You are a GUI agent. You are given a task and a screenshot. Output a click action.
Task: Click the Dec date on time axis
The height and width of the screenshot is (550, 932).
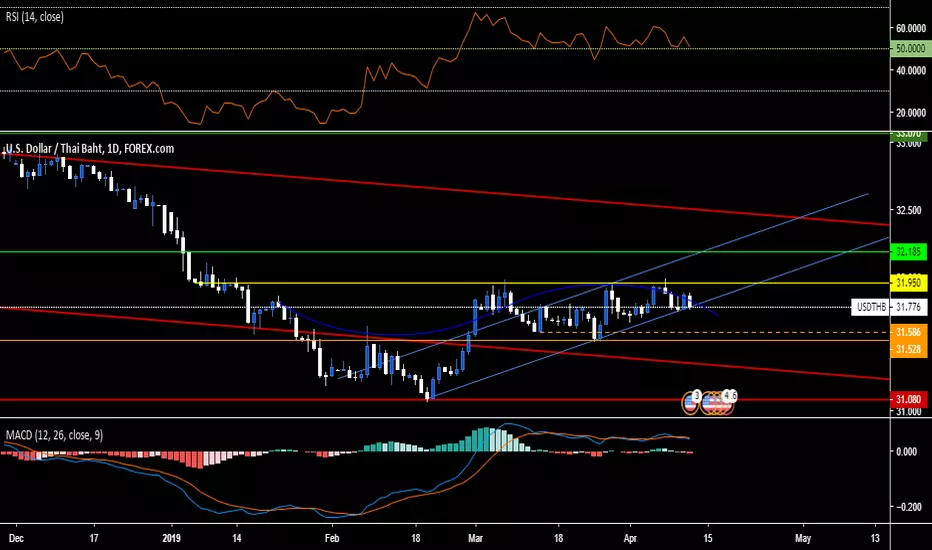pyautogui.click(x=16, y=539)
